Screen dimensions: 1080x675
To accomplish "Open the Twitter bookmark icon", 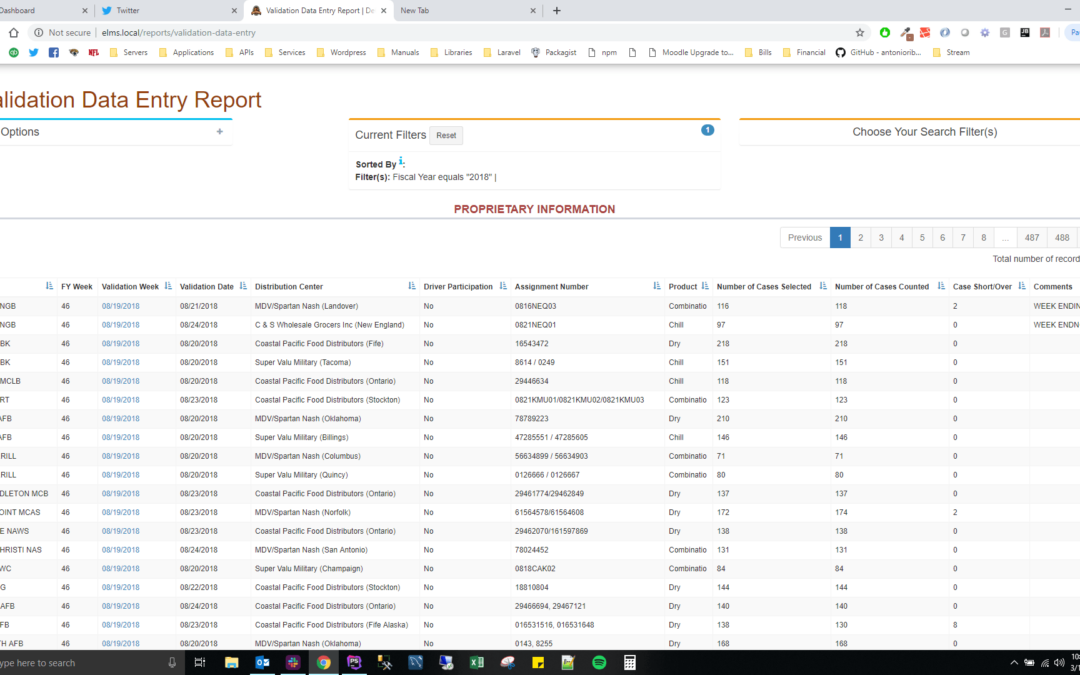I will point(34,52).
